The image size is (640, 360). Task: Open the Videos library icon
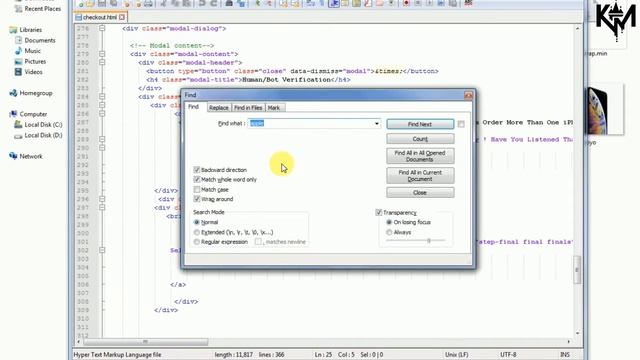point(18,72)
